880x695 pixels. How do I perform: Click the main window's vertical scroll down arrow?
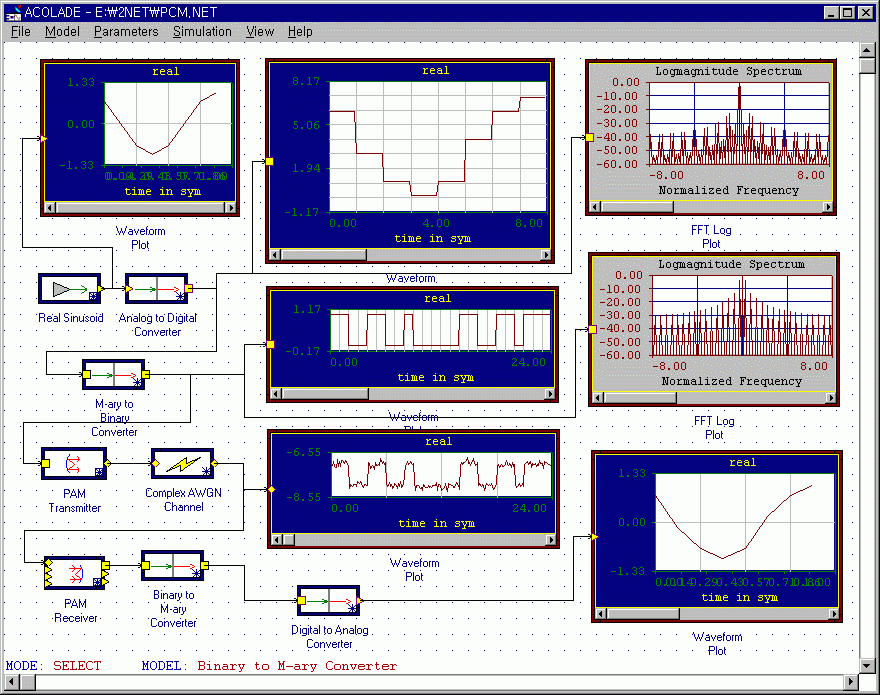(867, 666)
